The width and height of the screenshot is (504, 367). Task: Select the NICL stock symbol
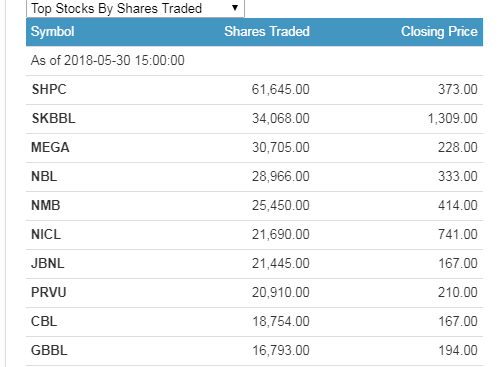point(46,234)
